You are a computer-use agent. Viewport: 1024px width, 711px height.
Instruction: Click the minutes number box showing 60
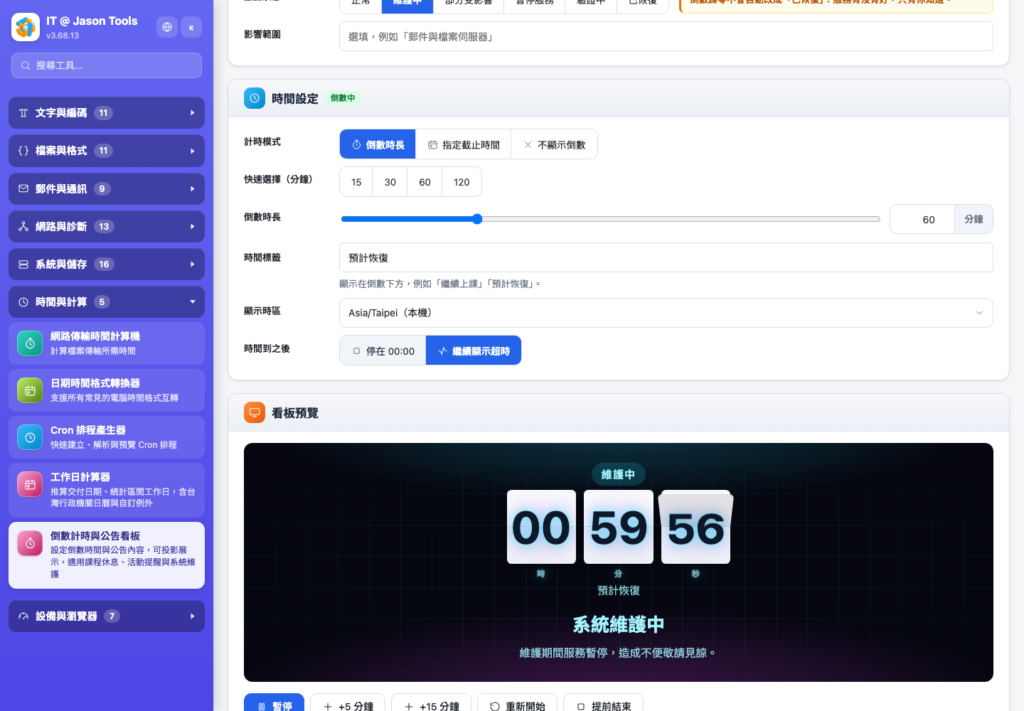click(x=922, y=219)
